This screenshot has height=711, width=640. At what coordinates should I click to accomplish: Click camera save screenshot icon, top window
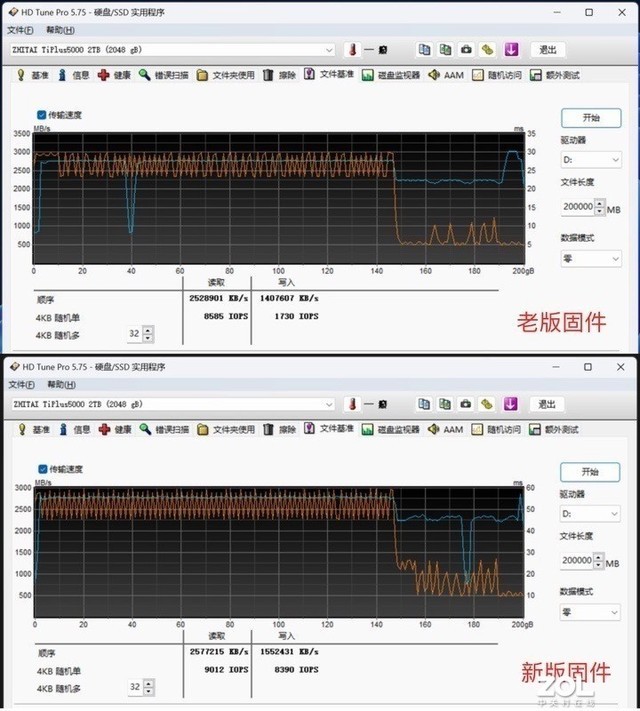point(466,49)
